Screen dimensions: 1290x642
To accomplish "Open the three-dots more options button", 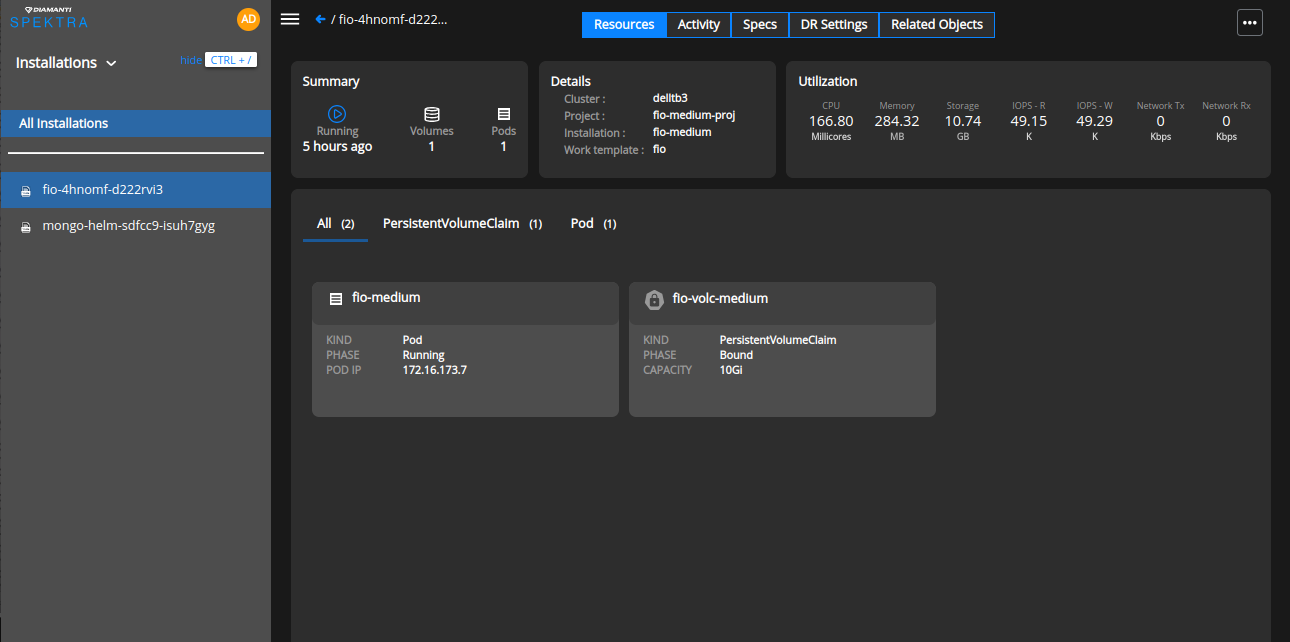I will [1250, 23].
